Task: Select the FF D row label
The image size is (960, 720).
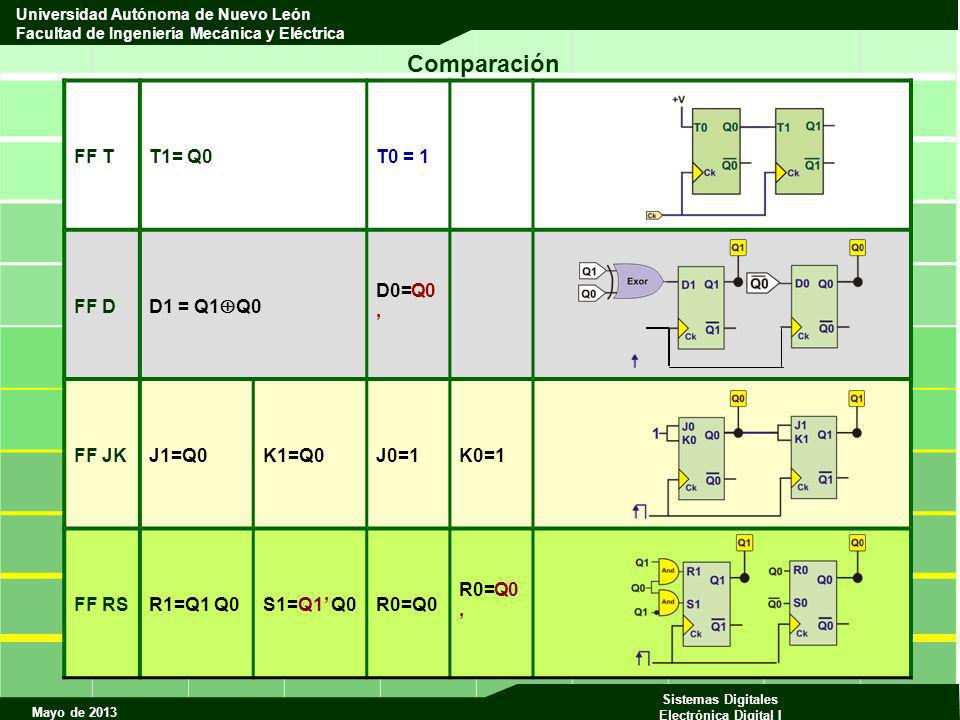Action: 95,306
